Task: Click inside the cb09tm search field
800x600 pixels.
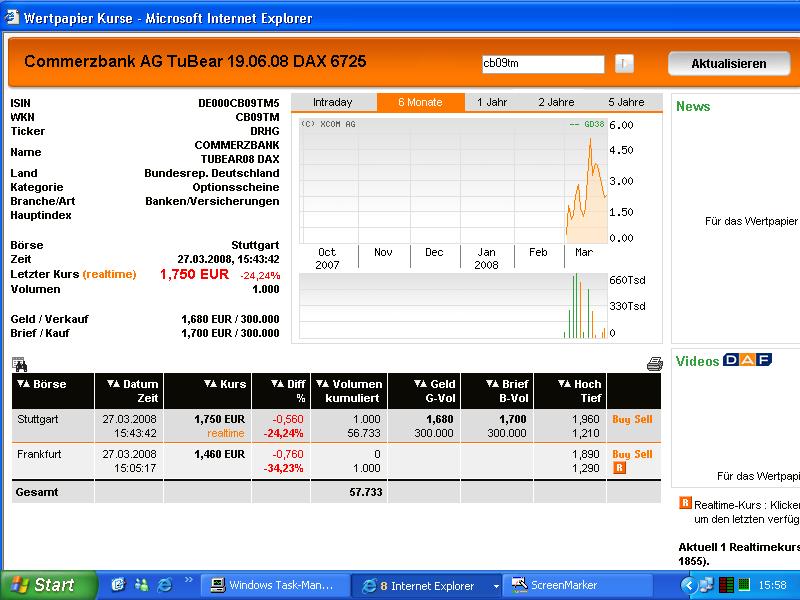Action: (x=543, y=63)
